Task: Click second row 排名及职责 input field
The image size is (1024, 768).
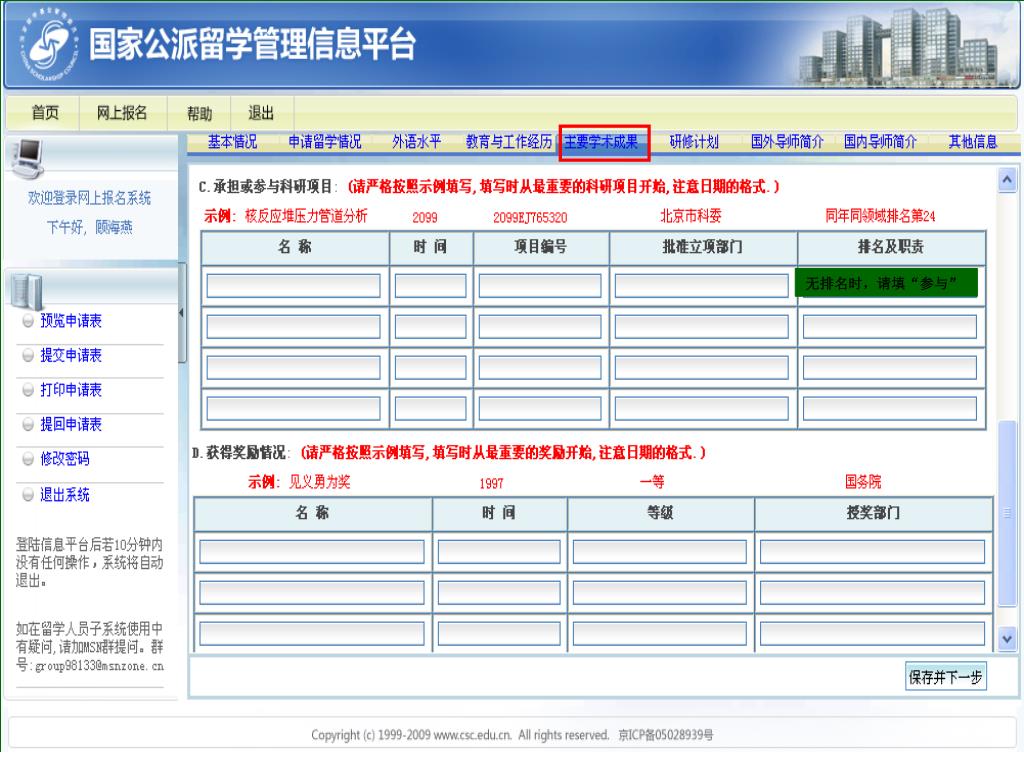Action: [x=889, y=327]
